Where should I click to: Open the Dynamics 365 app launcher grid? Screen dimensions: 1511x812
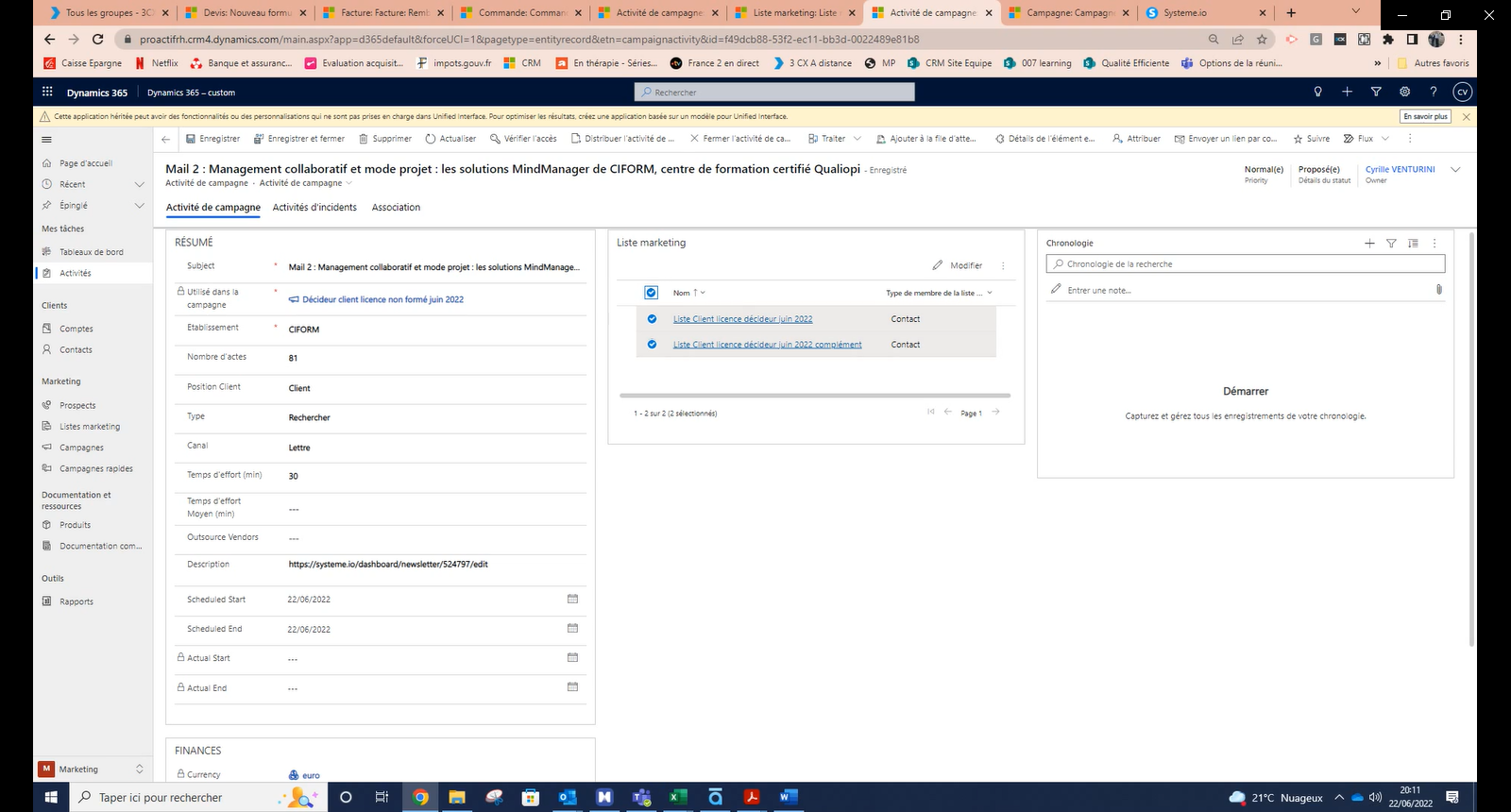pyautogui.click(x=47, y=93)
